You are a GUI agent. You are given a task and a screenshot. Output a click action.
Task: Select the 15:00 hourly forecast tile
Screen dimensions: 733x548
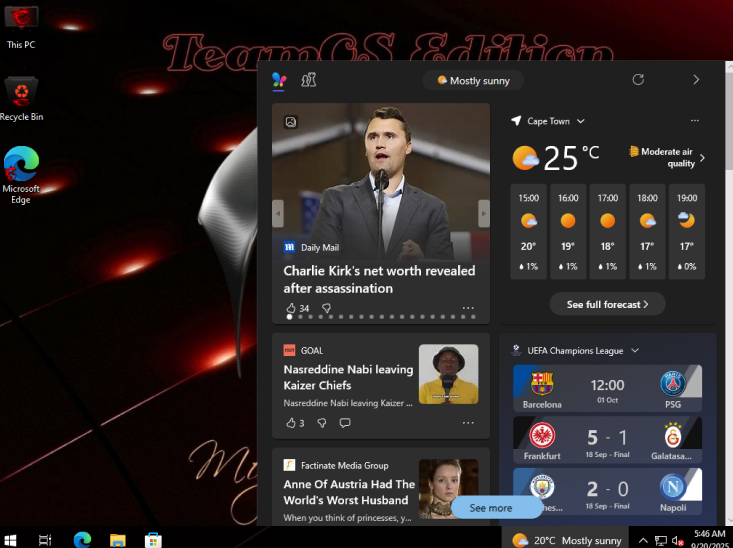click(529, 232)
